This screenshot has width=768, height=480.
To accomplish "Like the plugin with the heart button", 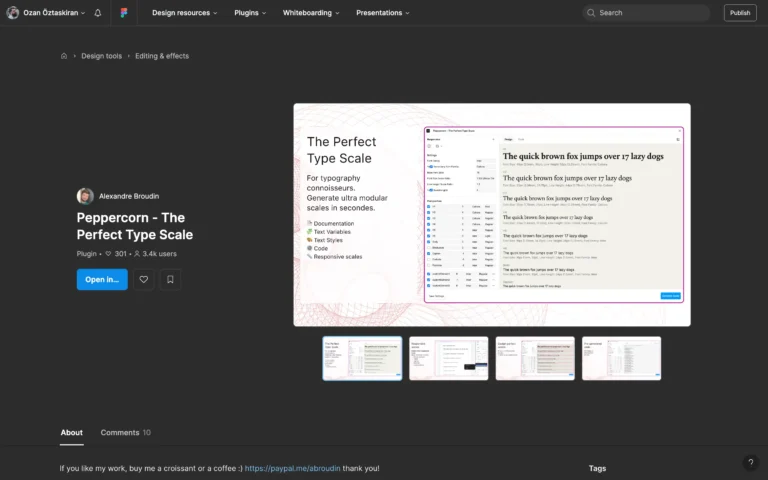I will [144, 279].
